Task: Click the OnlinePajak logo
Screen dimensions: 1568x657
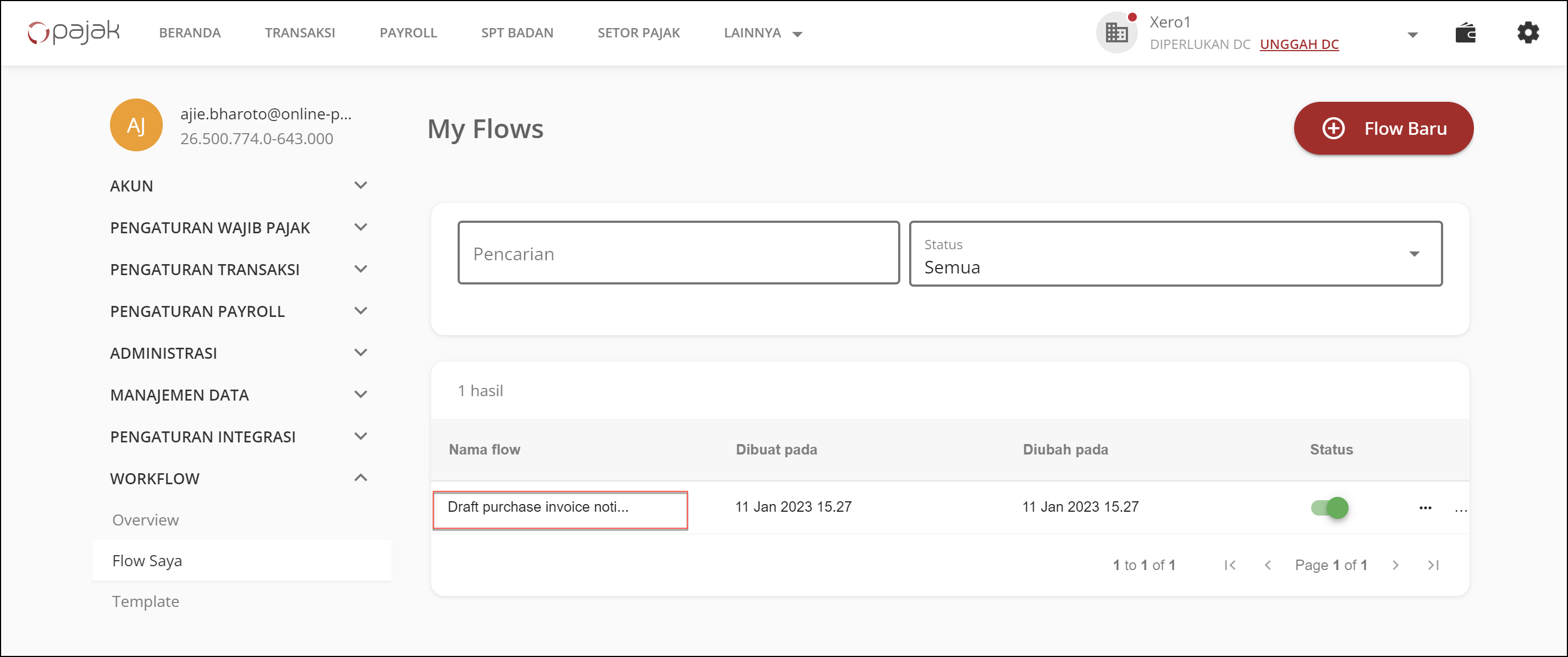Action: (x=74, y=32)
